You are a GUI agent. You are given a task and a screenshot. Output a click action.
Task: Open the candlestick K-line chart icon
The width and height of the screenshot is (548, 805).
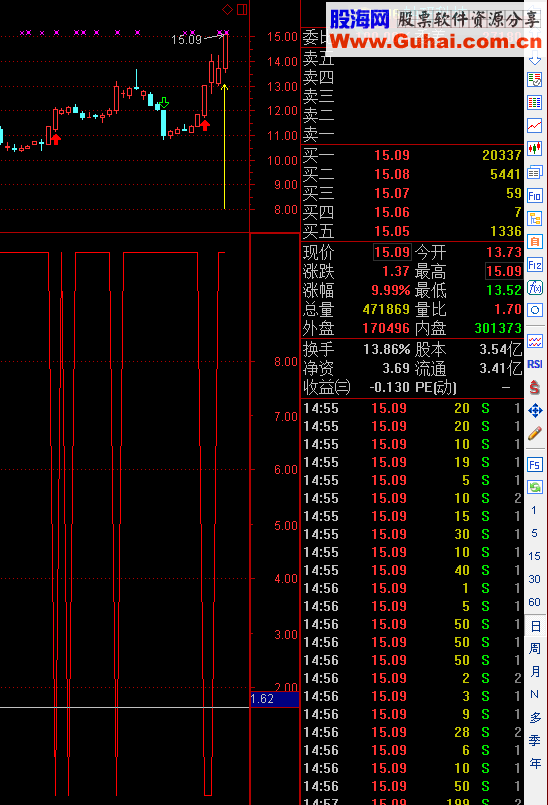click(535, 148)
